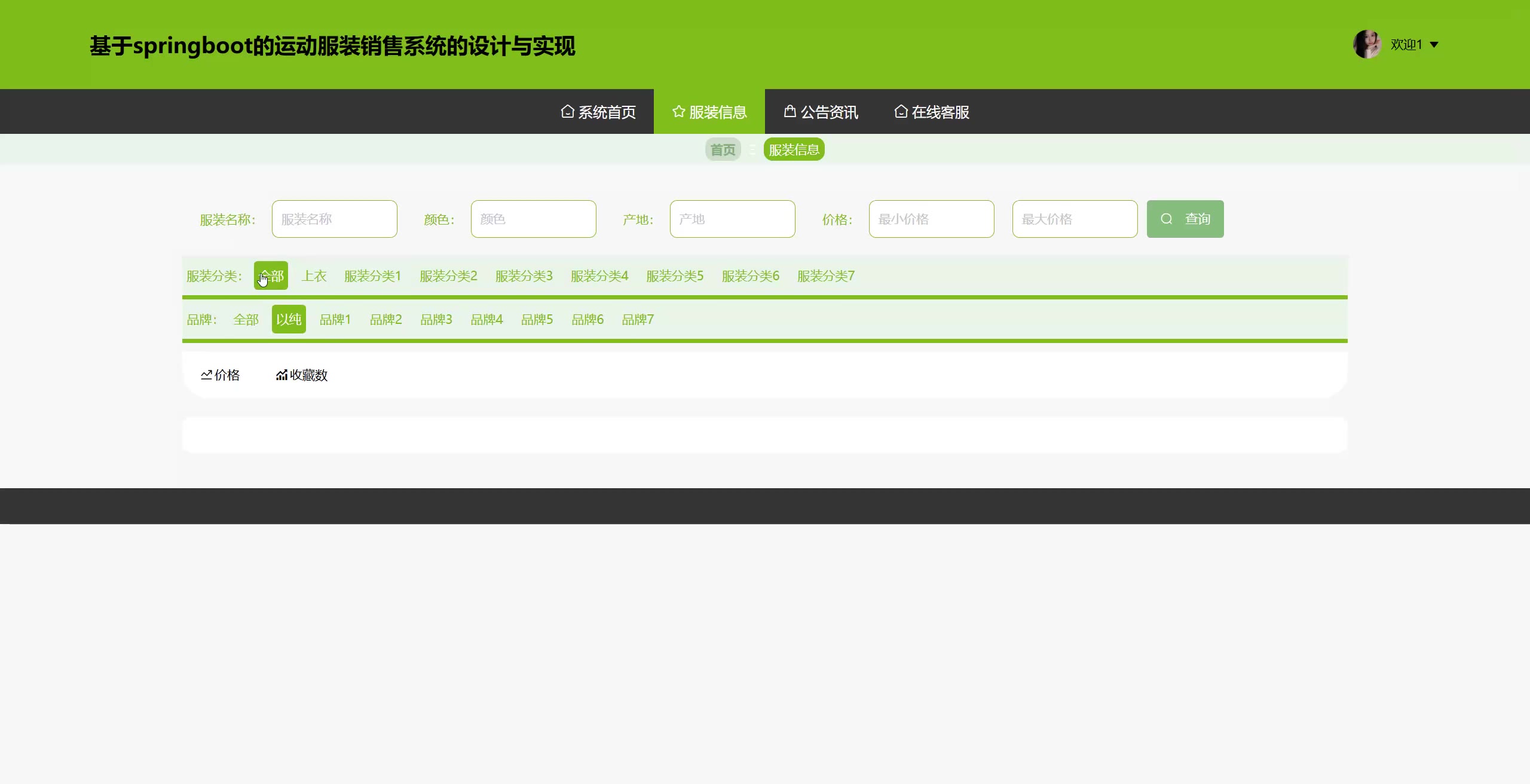
Task: Click the icon beside 在线客服
Action: 901,112
